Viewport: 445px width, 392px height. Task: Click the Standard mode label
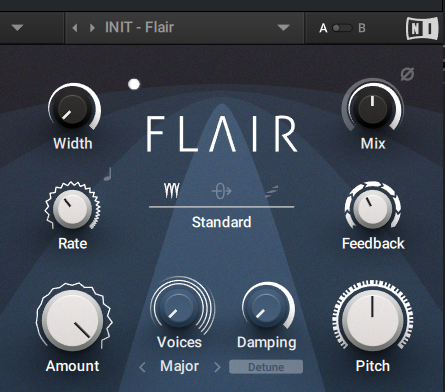click(221, 222)
